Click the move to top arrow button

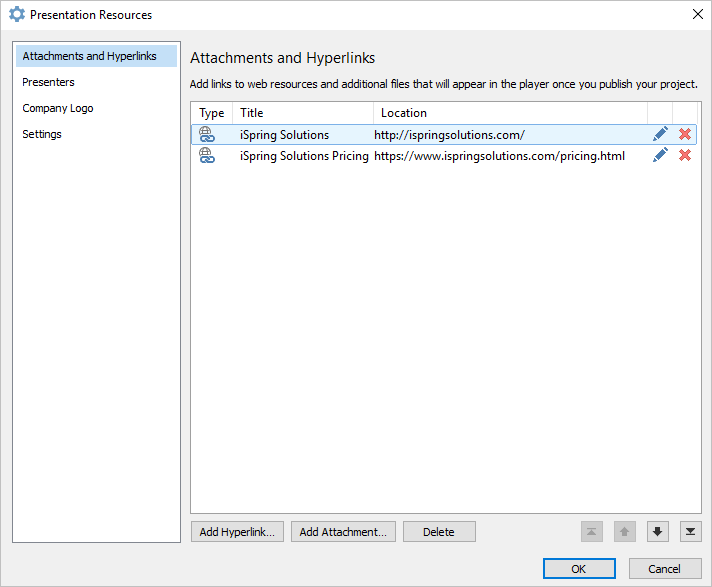pyautogui.click(x=592, y=532)
